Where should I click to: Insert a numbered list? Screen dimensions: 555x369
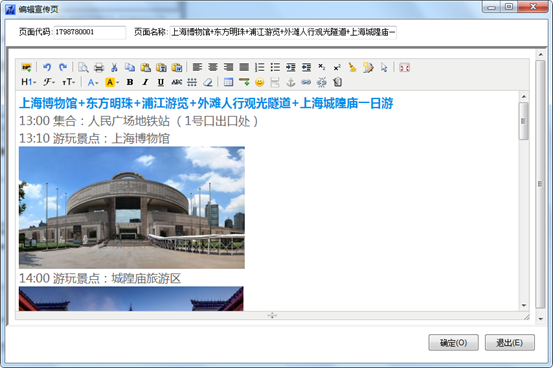coord(259,67)
